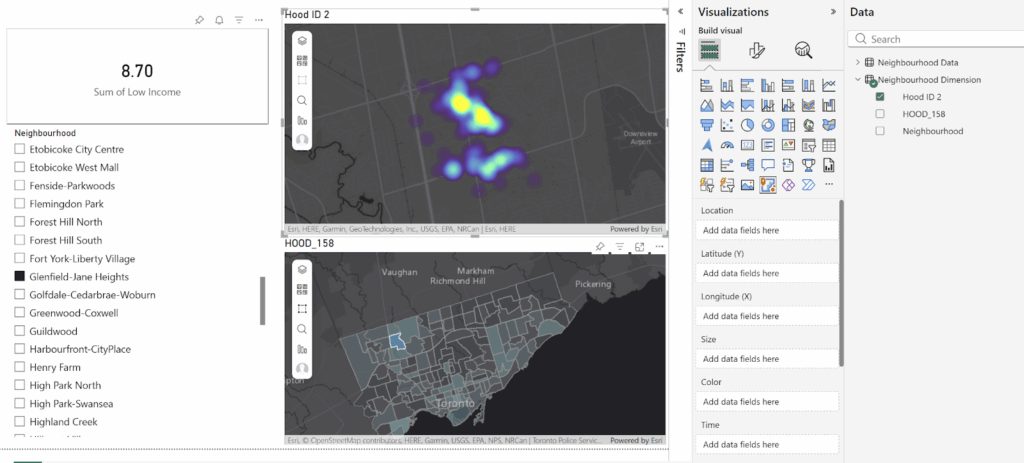Uncheck the Hood ID 2 field
Viewport: 1024px width, 463px height.
(880, 97)
